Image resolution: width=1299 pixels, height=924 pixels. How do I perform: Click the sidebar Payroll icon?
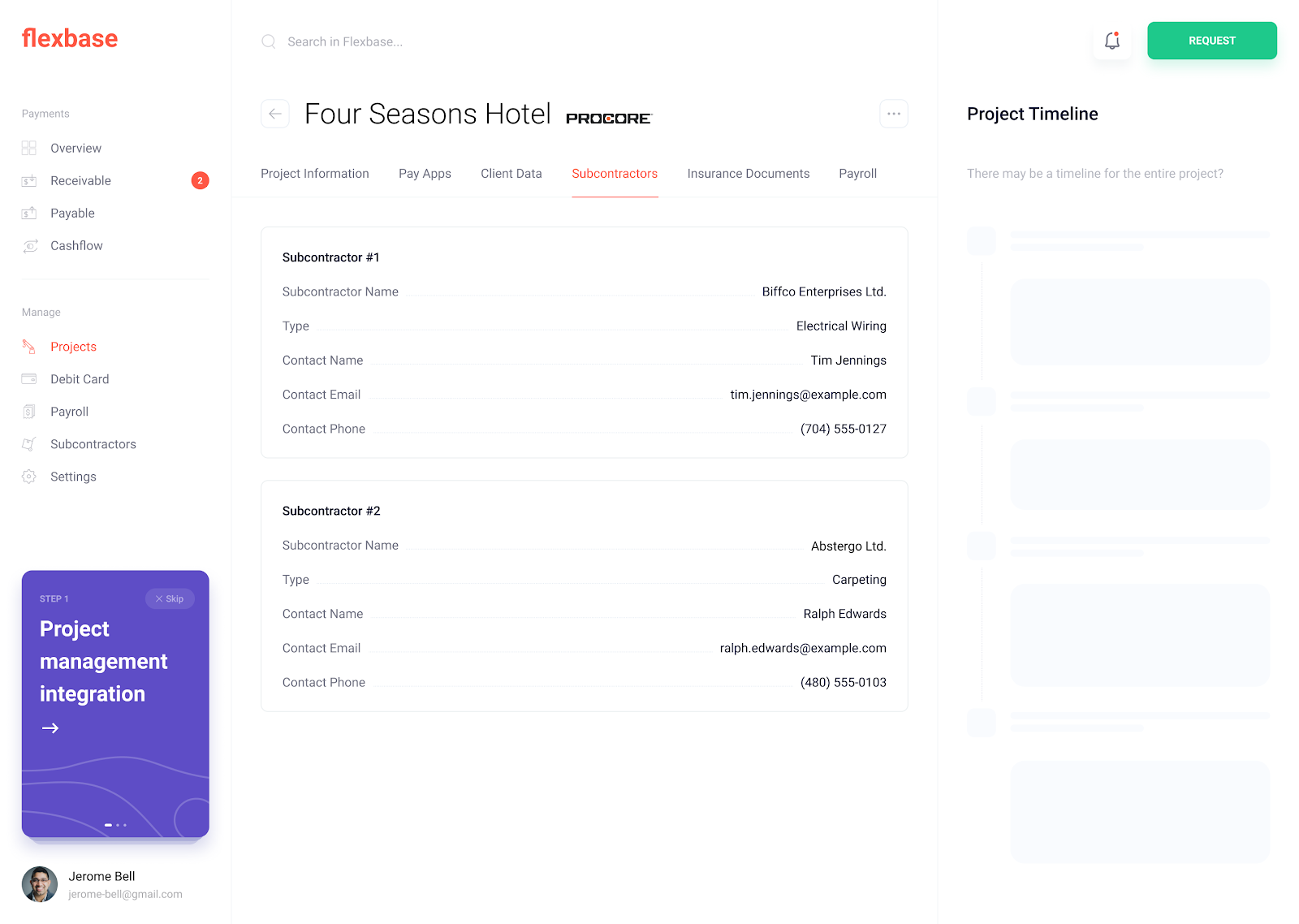tap(29, 412)
